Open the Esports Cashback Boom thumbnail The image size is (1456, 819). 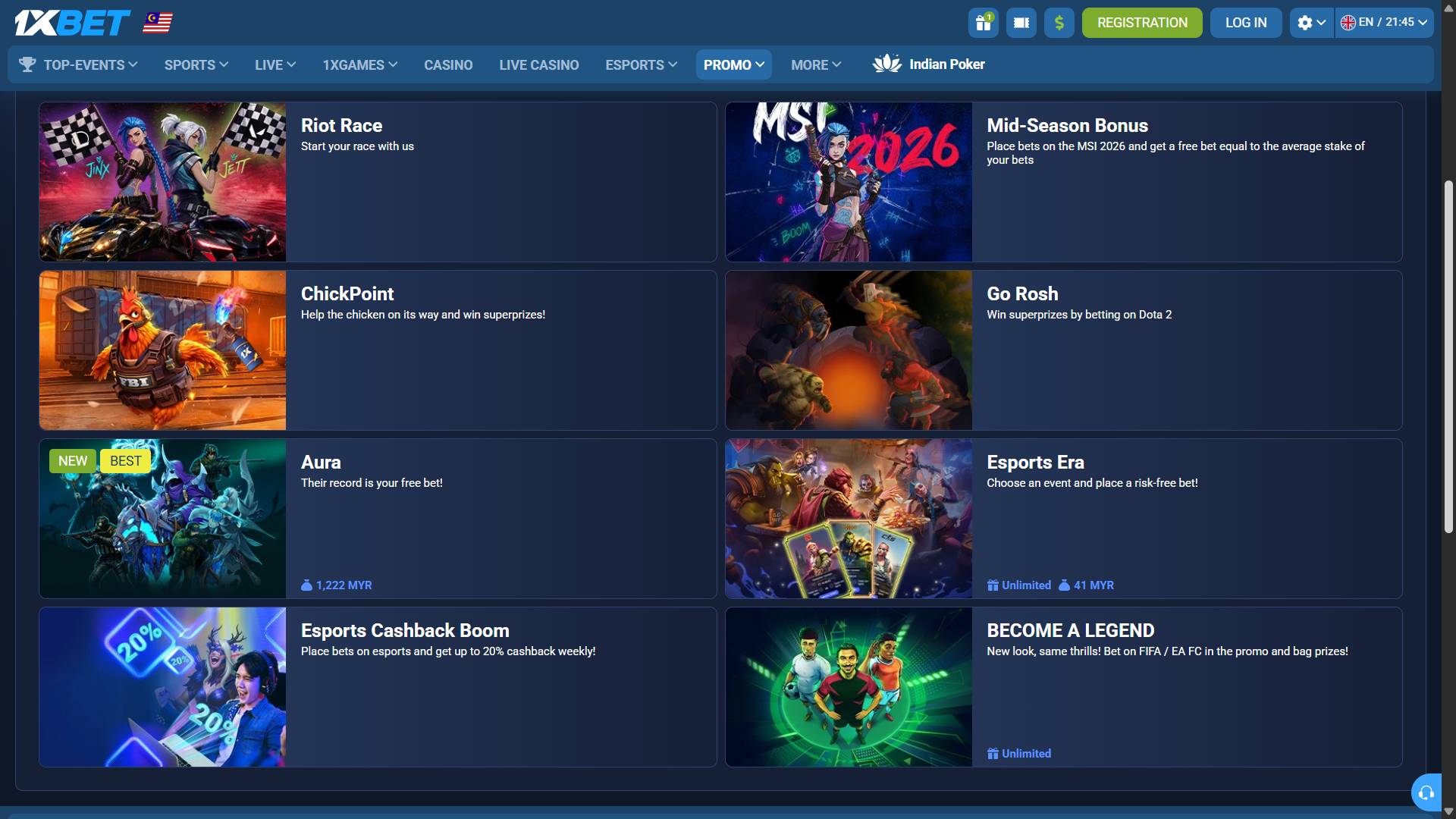[162, 687]
